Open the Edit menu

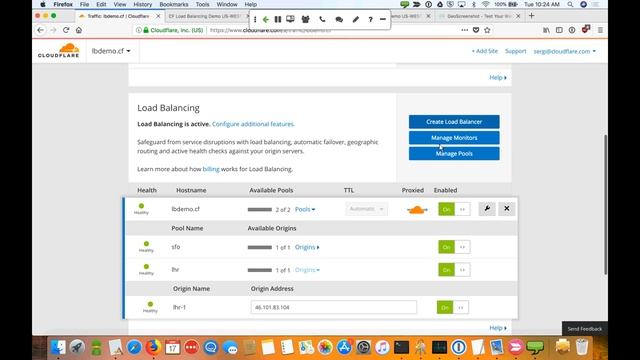[101, 4]
